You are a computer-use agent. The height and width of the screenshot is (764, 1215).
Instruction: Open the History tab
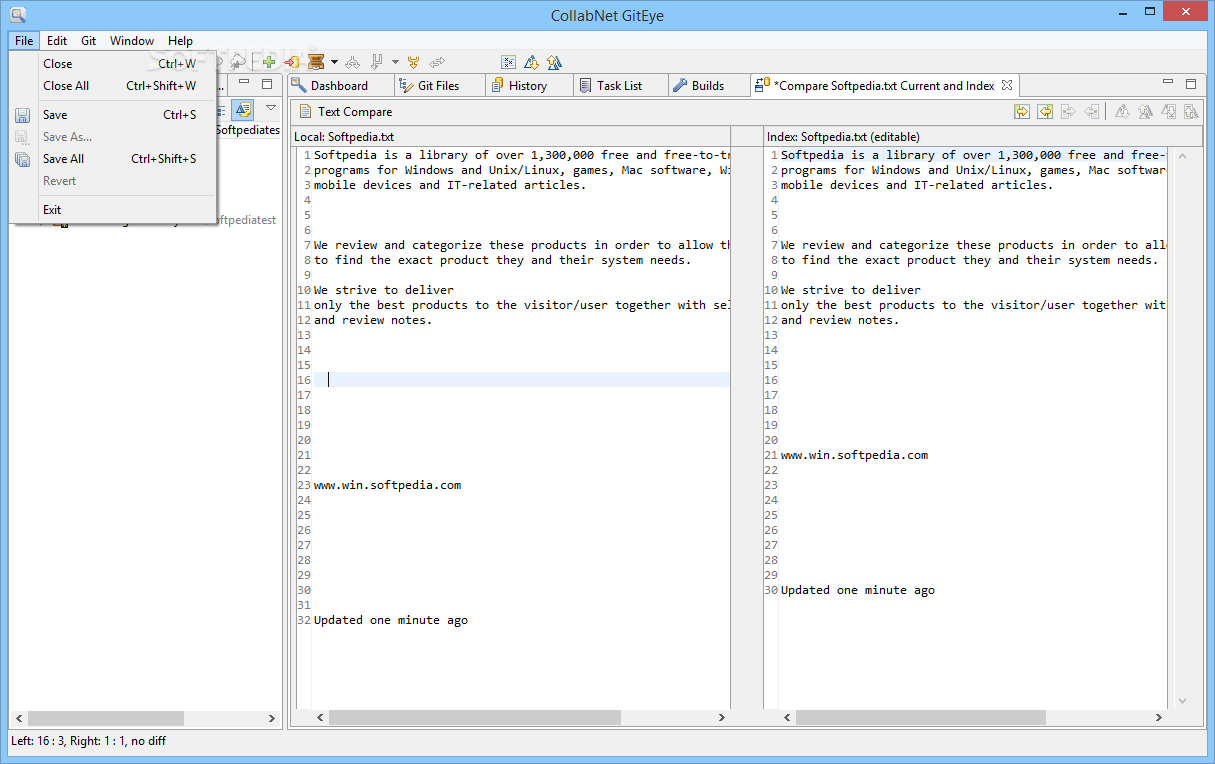527,86
